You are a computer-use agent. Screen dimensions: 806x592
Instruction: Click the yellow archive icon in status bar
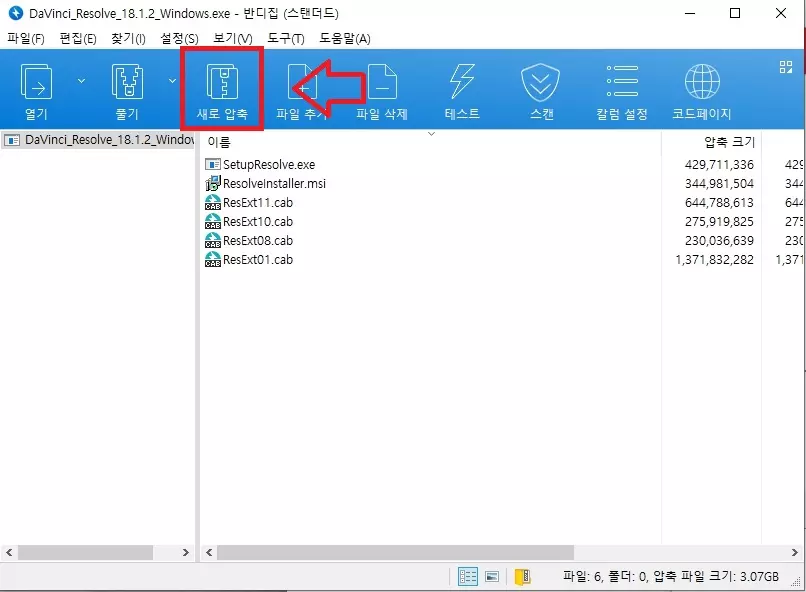(523, 577)
